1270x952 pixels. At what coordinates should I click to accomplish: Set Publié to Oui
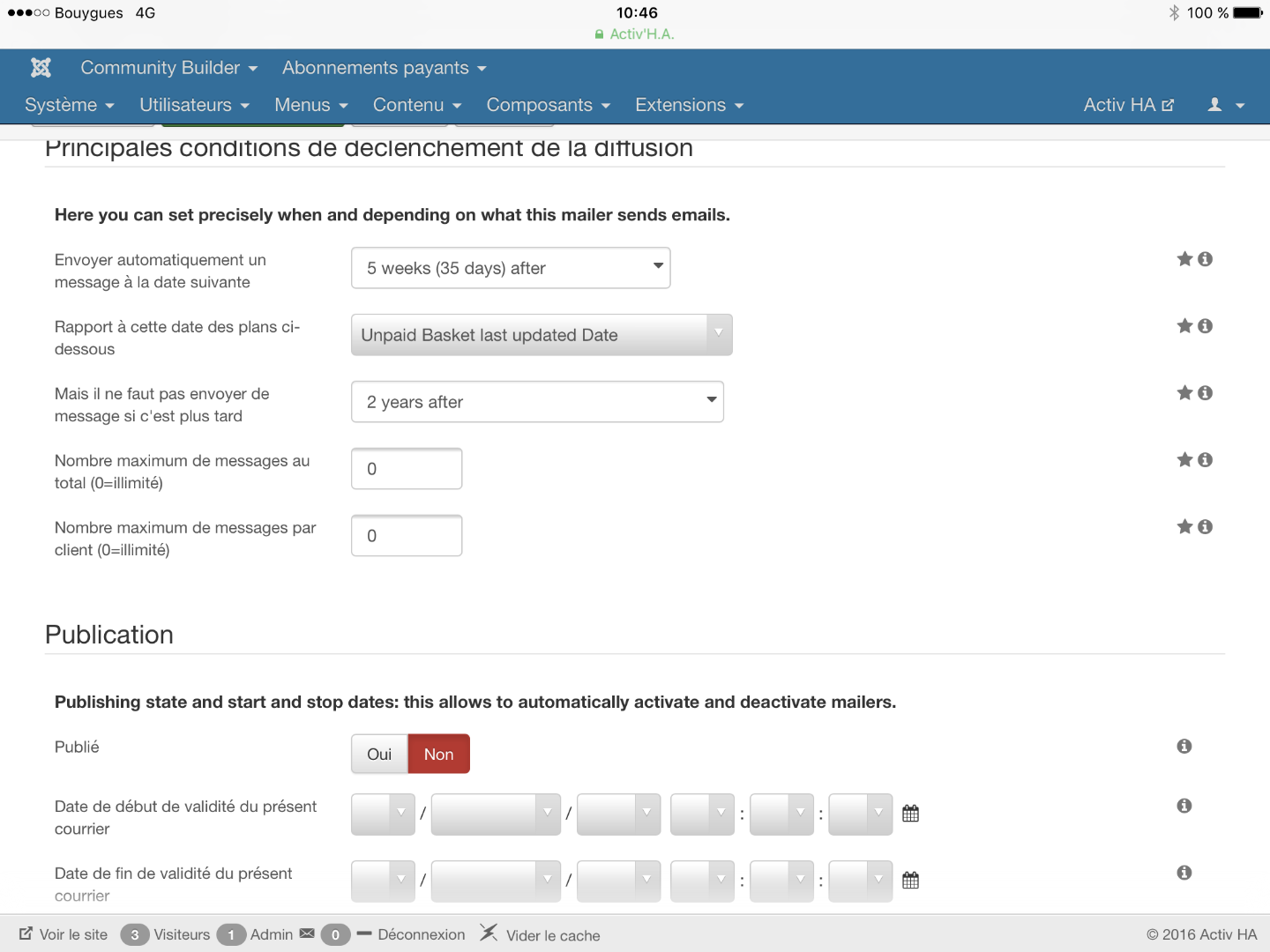[x=379, y=754]
